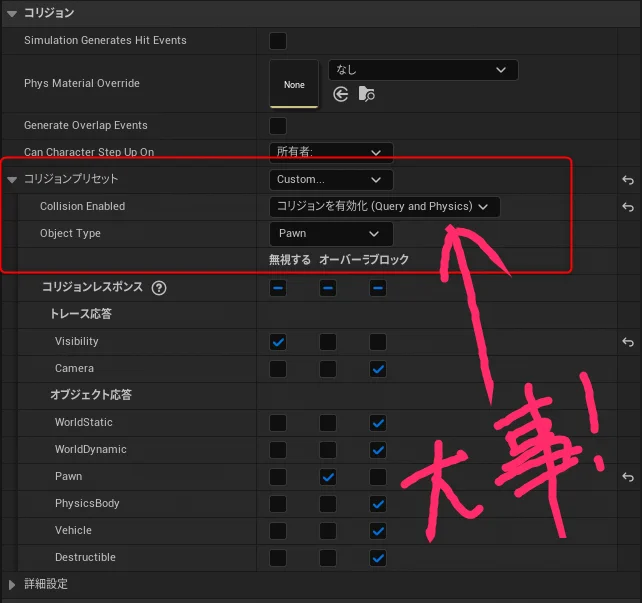Select the Generate Overlap Events label
The width and height of the screenshot is (642, 603).
point(86,125)
